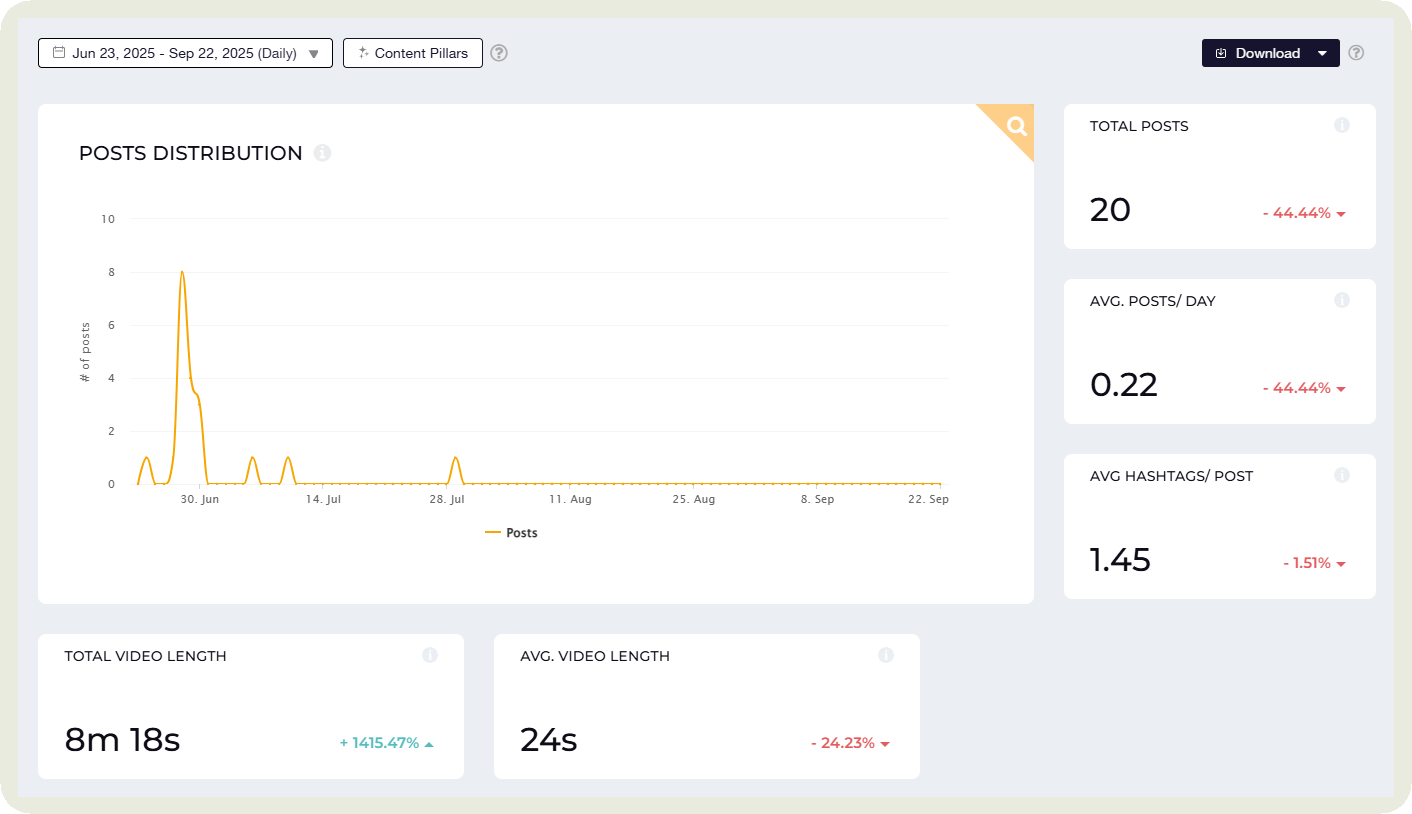Screen dimensions: 1412x814
Task: View Total Video Length info tooltip icon
Action: (430, 656)
